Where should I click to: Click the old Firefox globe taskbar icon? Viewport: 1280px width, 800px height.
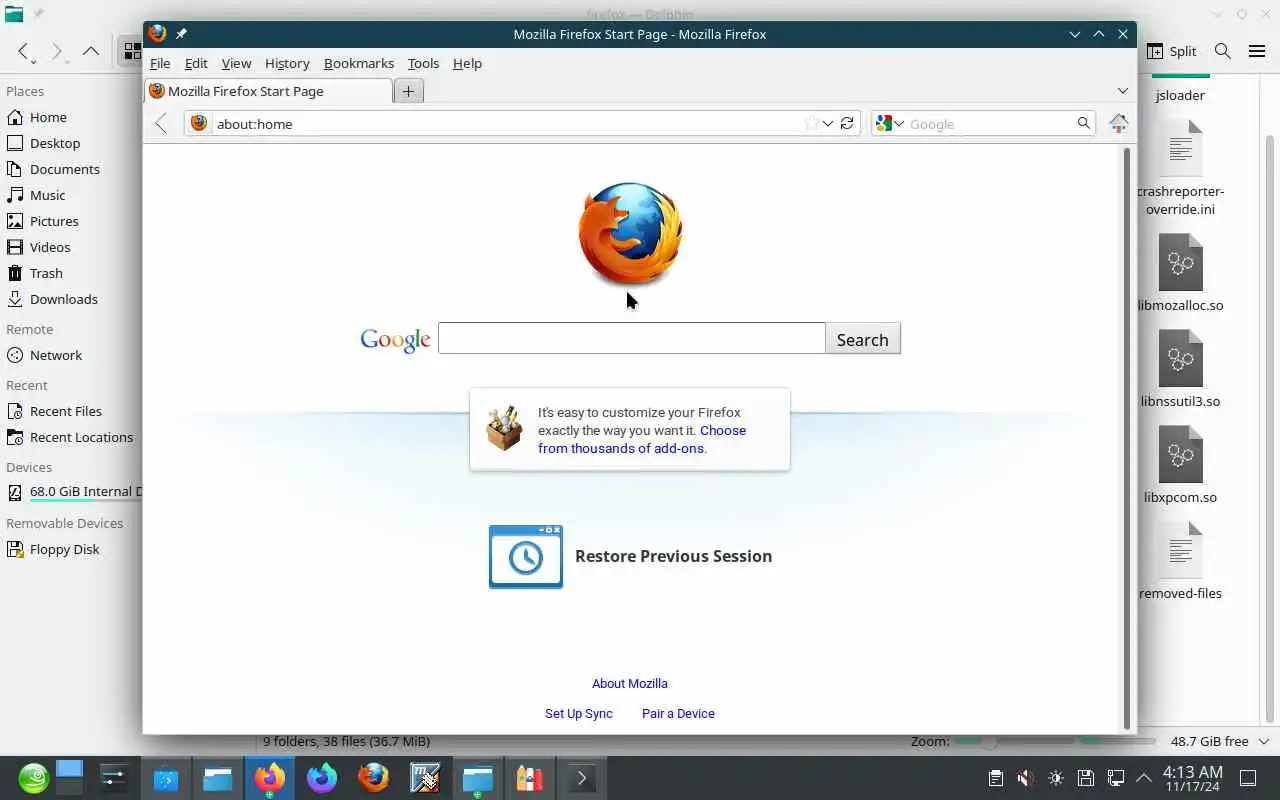[x=374, y=778]
